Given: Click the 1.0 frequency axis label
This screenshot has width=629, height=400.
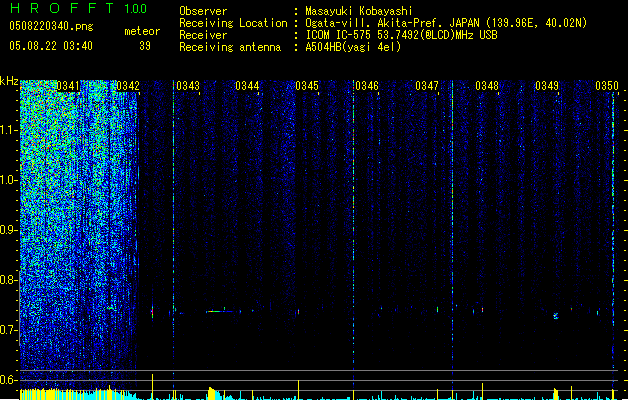Looking at the screenshot, I should click(8, 180).
